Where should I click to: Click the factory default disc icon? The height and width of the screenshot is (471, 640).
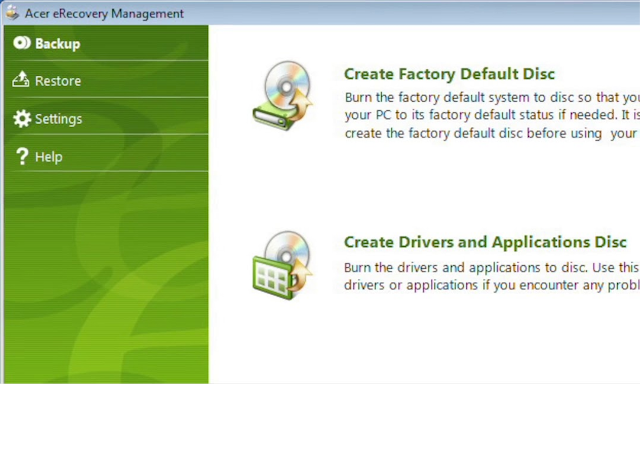282,96
